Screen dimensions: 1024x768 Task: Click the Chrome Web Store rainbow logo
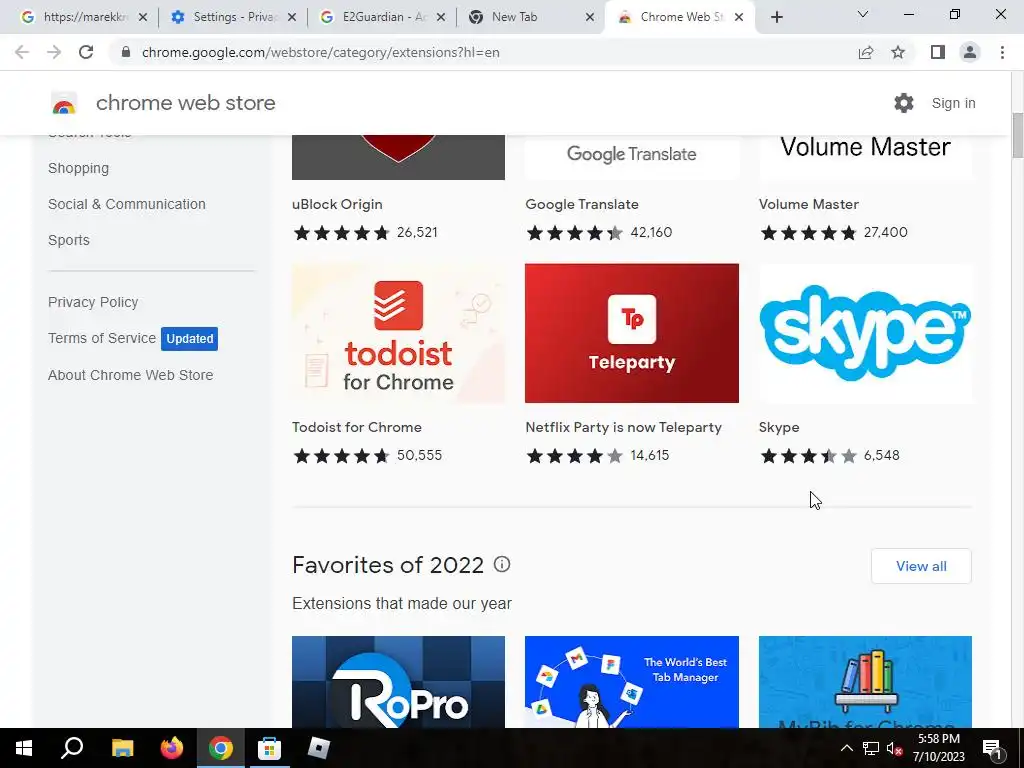64,103
